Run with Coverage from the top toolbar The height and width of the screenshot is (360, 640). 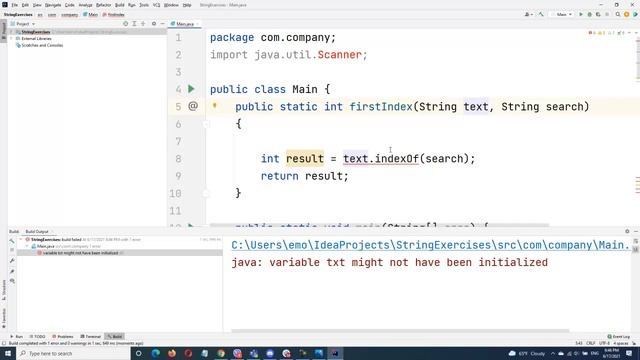[598, 14]
